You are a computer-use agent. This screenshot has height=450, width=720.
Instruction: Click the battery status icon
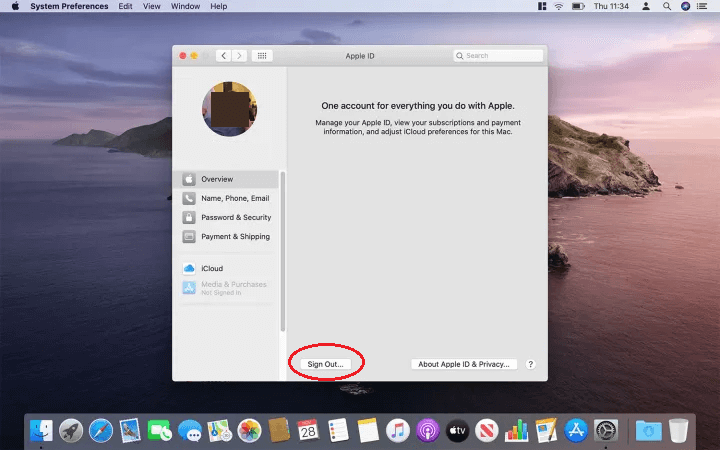point(578,6)
